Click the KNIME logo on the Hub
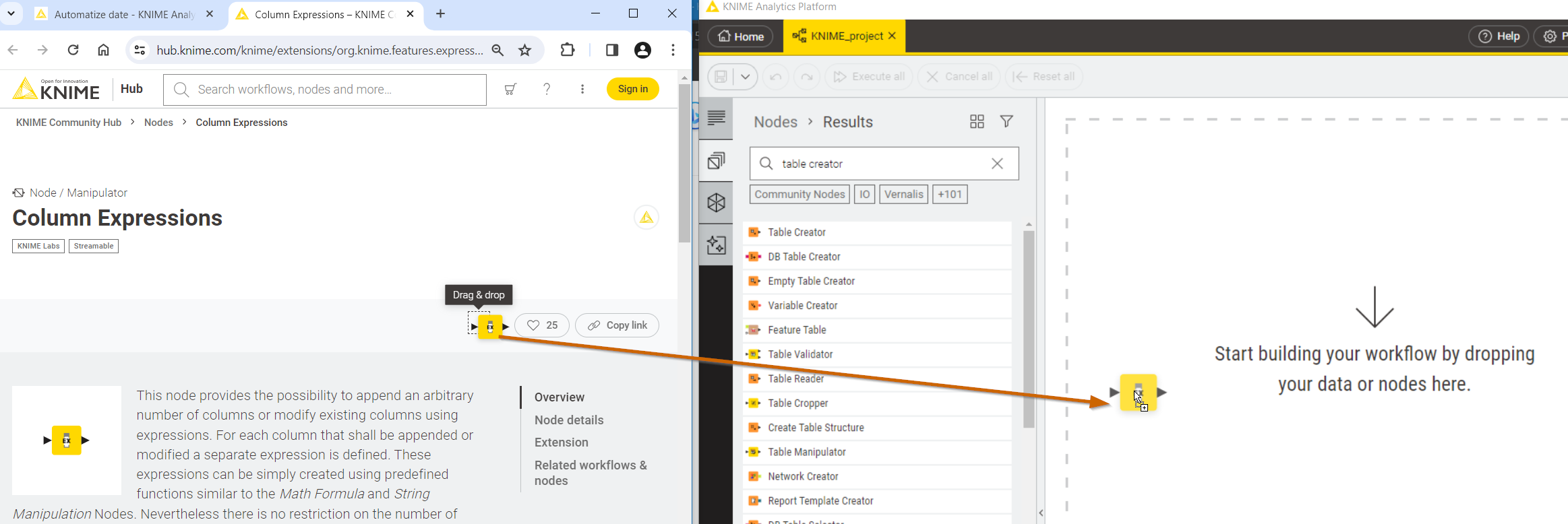Image resolution: width=1568 pixels, height=524 pixels. (x=57, y=89)
